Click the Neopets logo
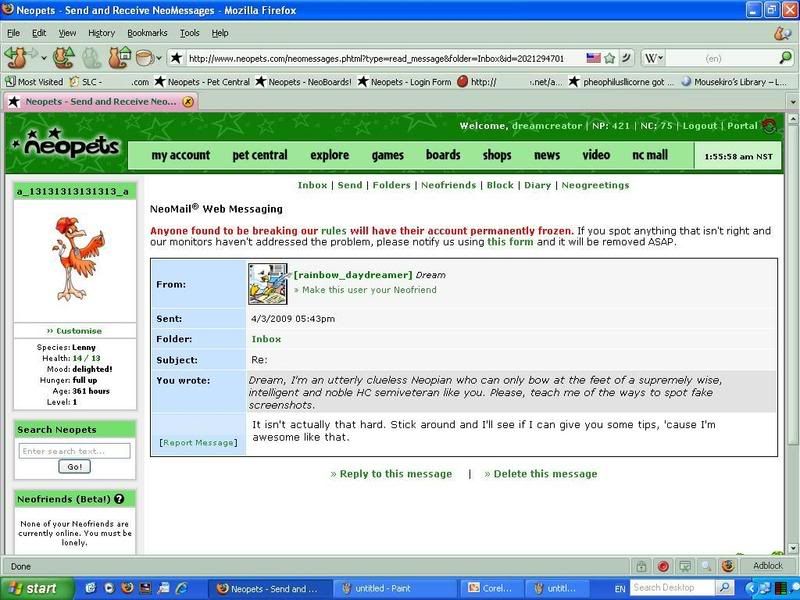Image resolution: width=800 pixels, height=600 pixels. pyautogui.click(x=66, y=144)
